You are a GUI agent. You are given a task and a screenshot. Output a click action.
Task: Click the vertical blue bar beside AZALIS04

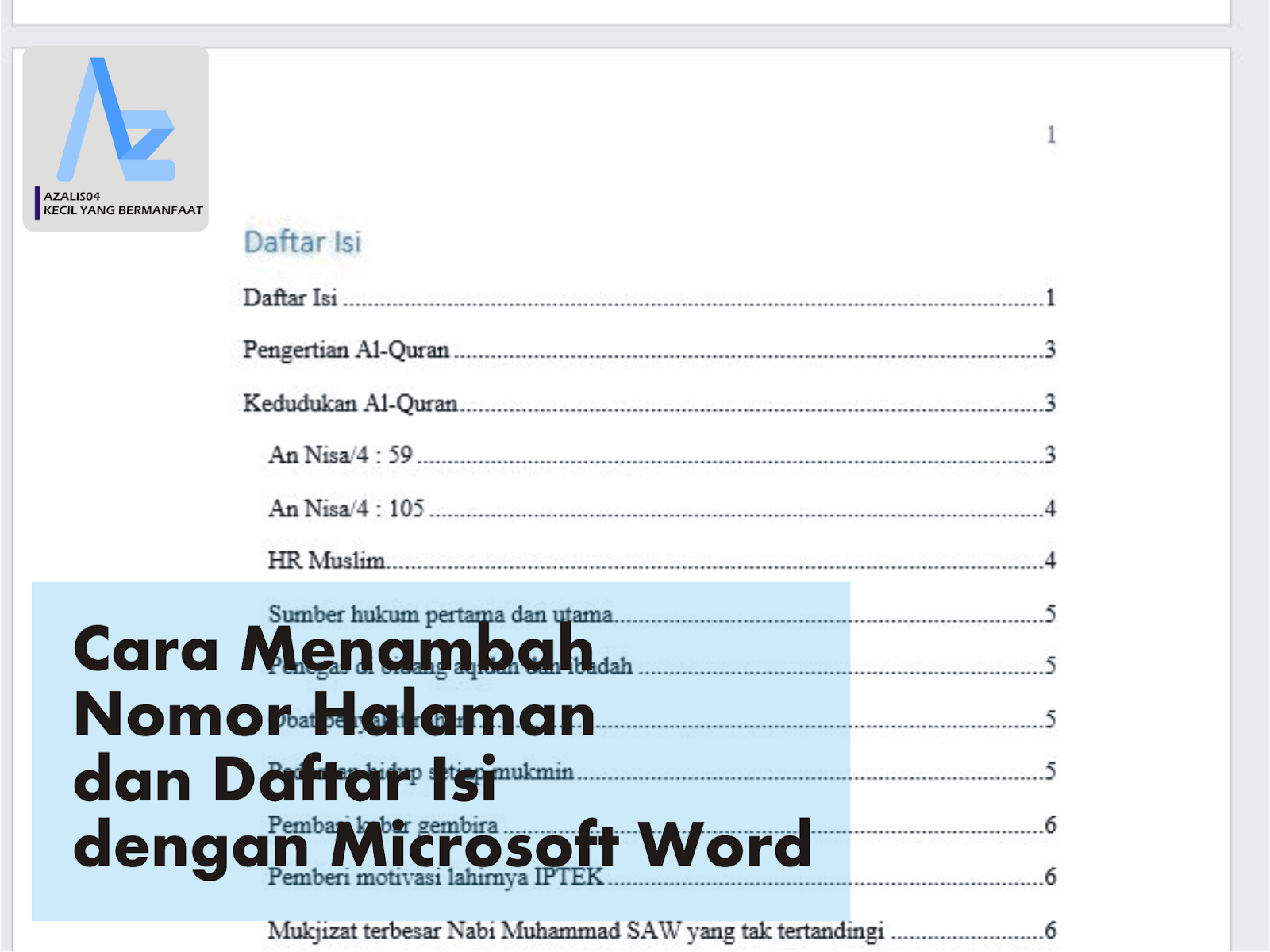click(x=36, y=202)
